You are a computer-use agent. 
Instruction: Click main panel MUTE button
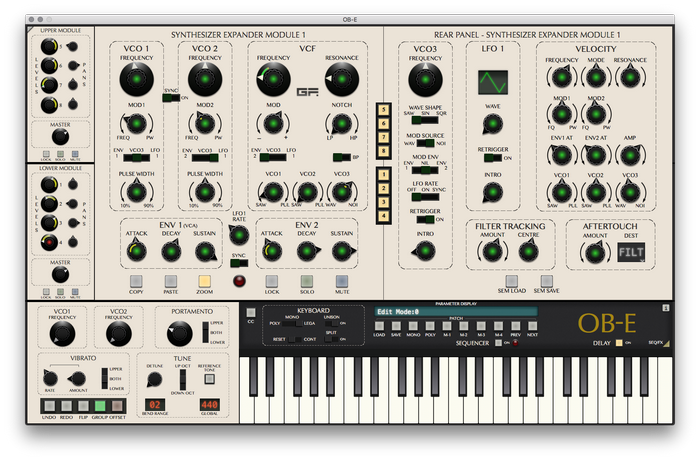342,281
